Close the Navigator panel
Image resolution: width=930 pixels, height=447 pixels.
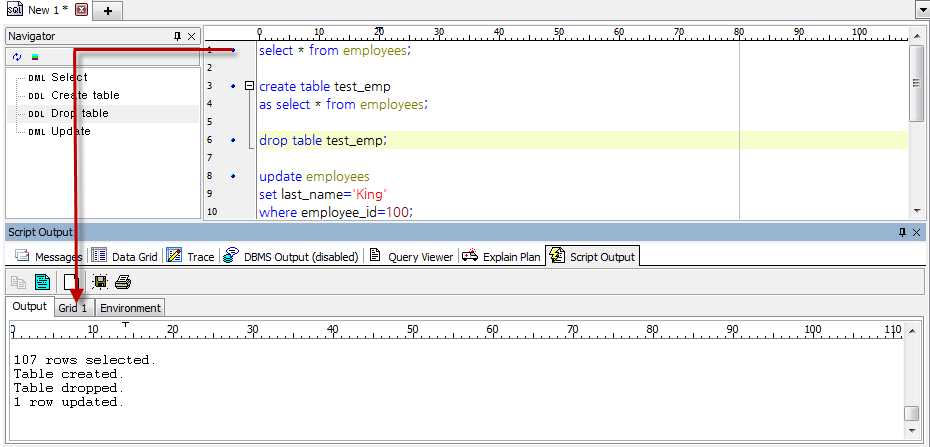pos(192,36)
